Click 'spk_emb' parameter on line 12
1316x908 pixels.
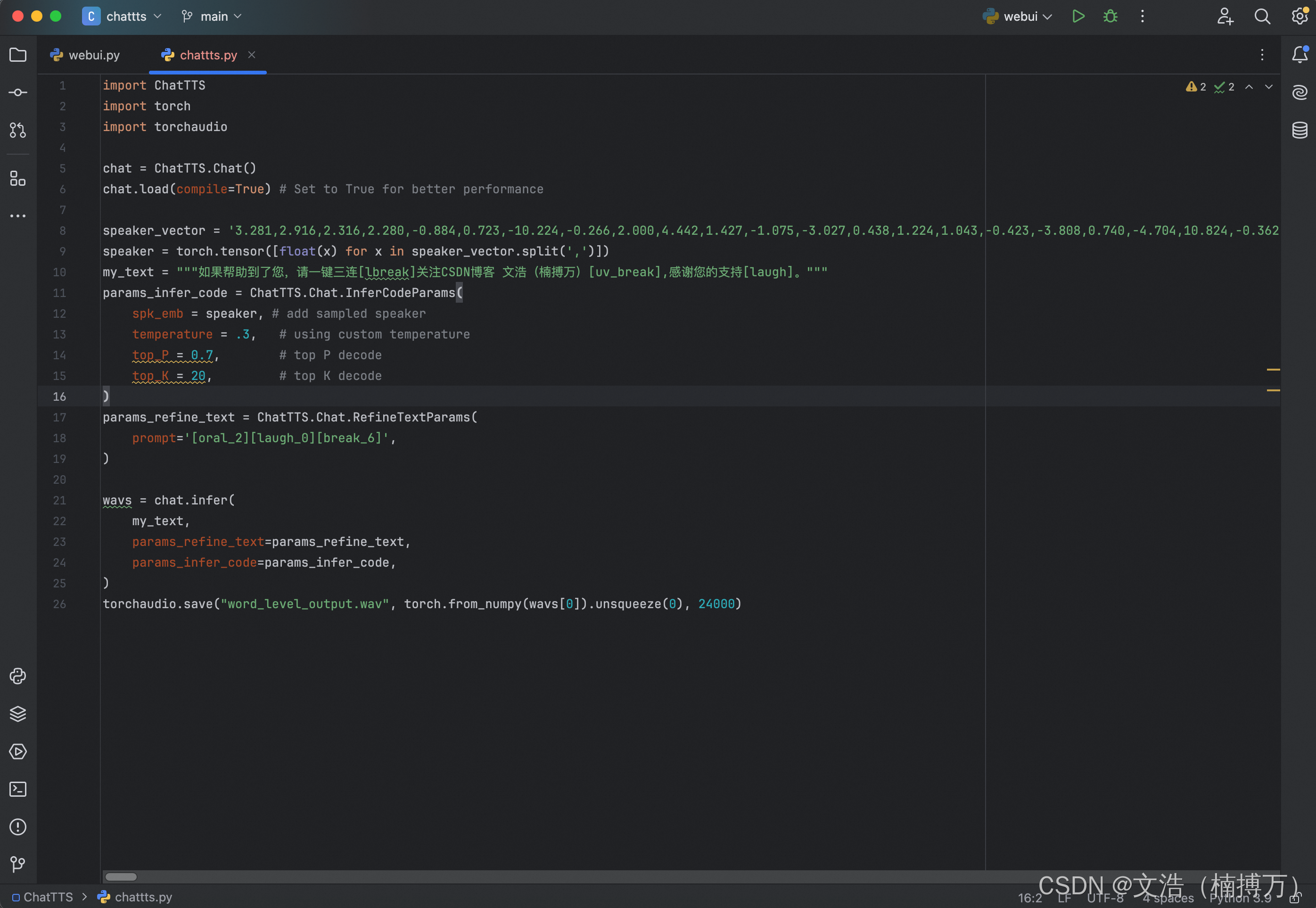(x=157, y=314)
